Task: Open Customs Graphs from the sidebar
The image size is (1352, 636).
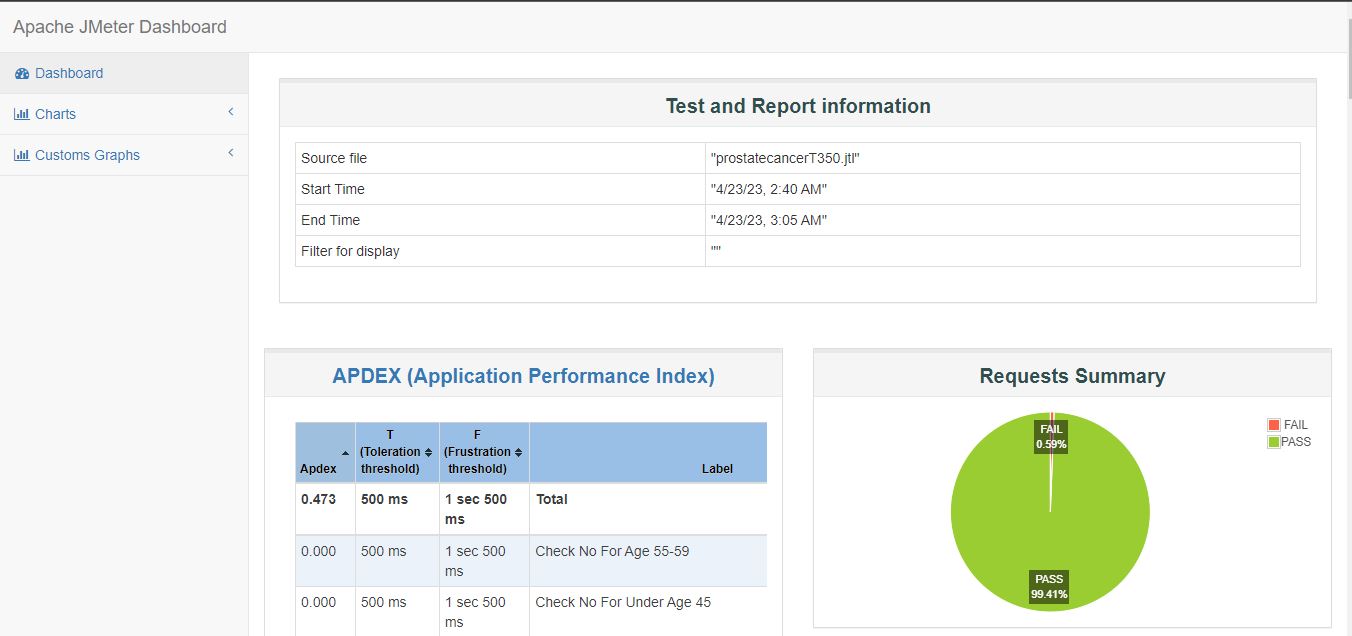Action: pos(87,154)
